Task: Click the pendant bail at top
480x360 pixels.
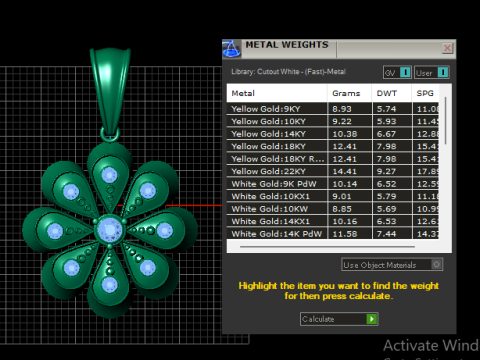Action: pos(110,93)
